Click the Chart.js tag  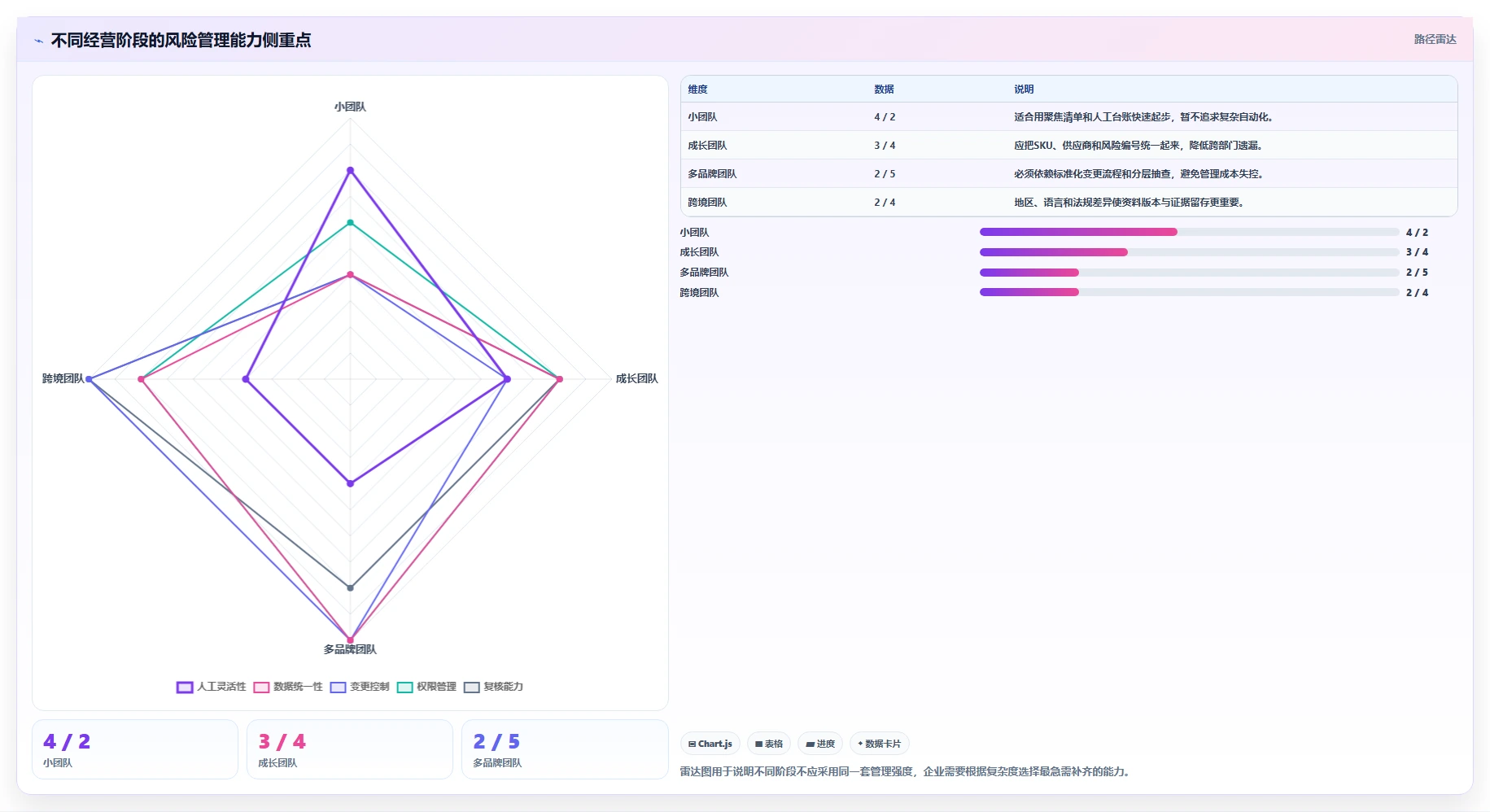[710, 744]
